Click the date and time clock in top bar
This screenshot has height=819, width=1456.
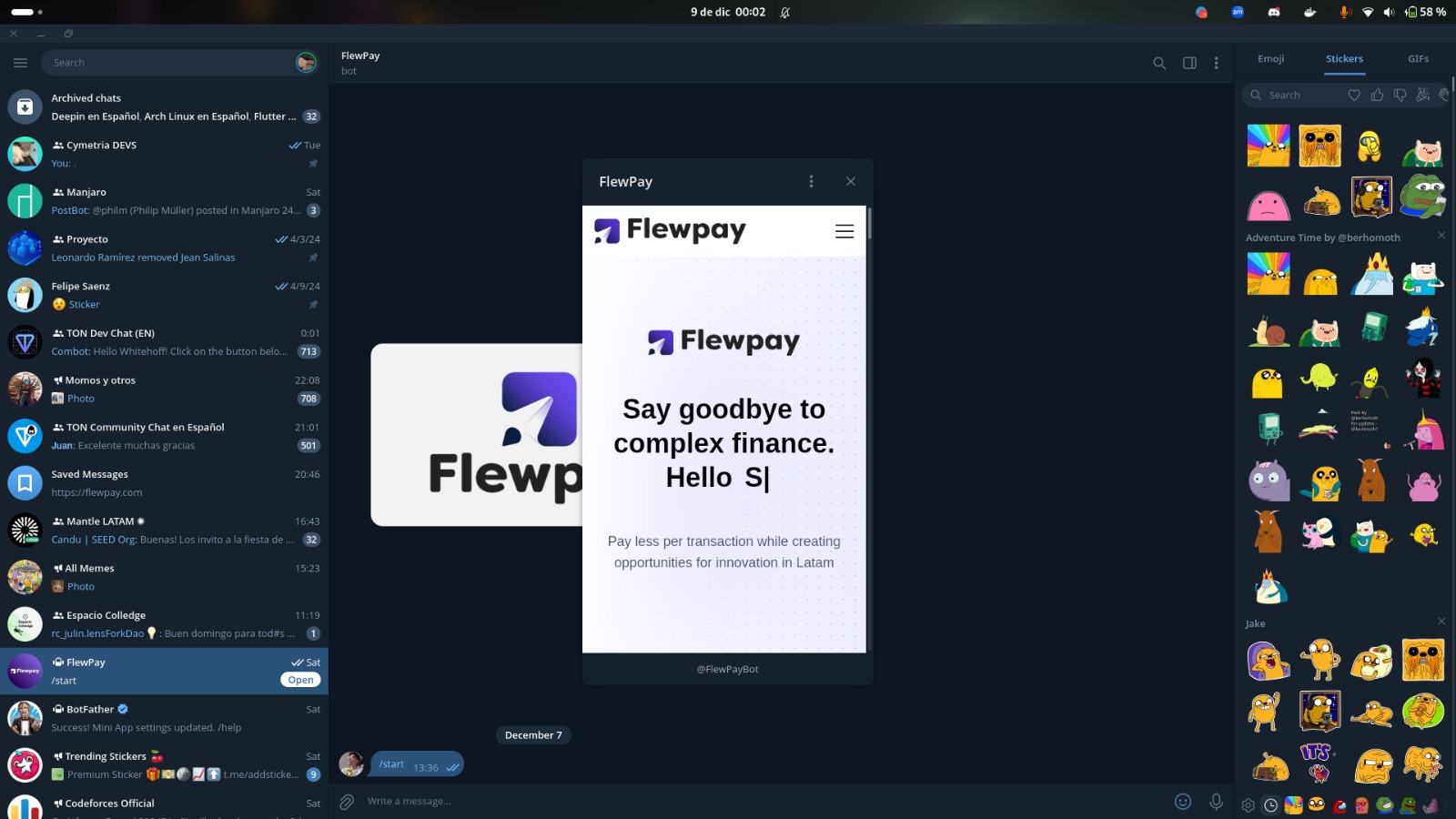coord(727,12)
